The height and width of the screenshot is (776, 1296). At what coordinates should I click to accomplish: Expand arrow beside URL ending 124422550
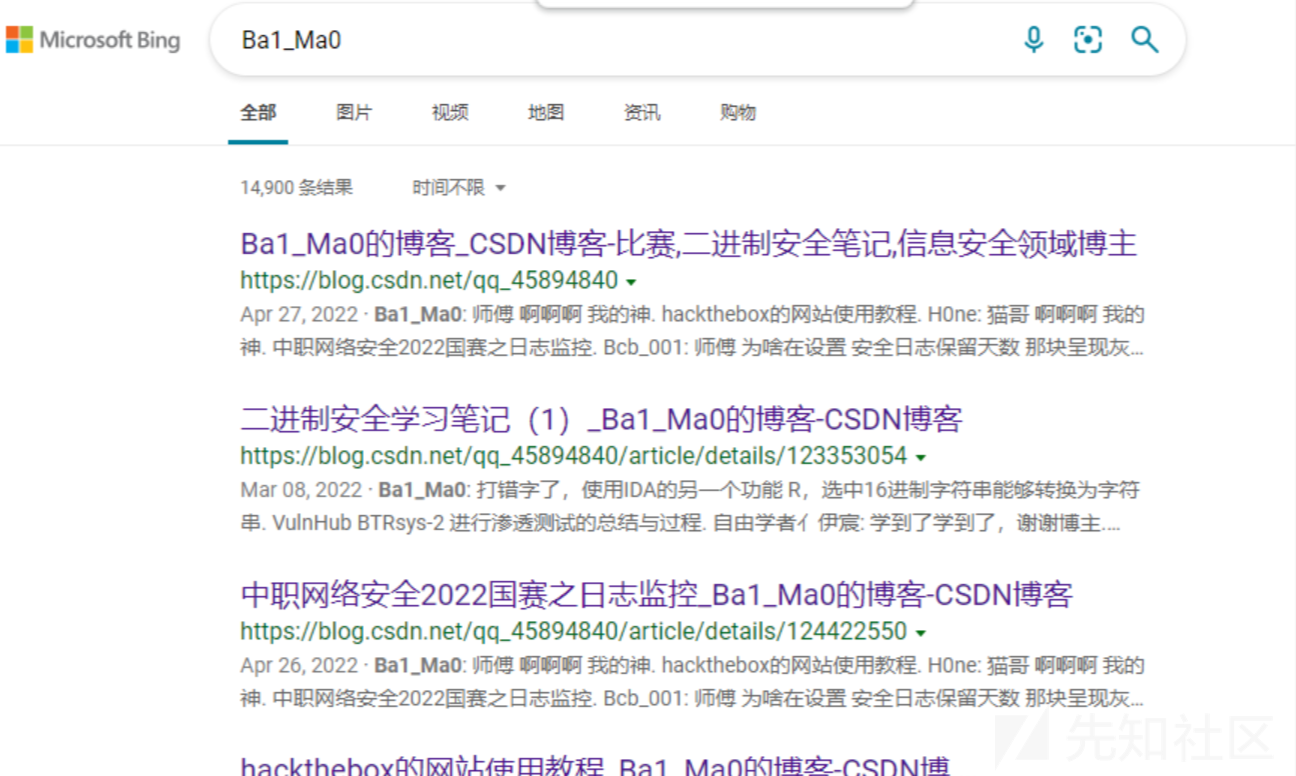[x=920, y=634]
